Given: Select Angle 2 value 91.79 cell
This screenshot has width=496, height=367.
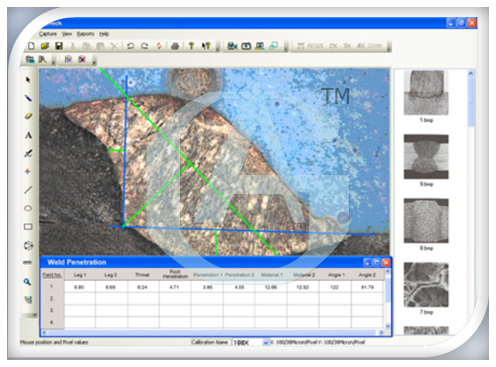Looking at the screenshot, I should pyautogui.click(x=367, y=287).
